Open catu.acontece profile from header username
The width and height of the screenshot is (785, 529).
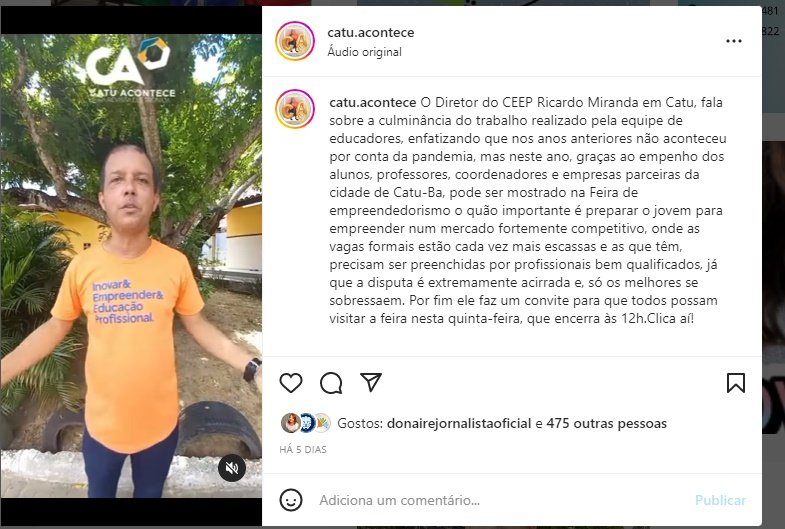[x=370, y=33]
